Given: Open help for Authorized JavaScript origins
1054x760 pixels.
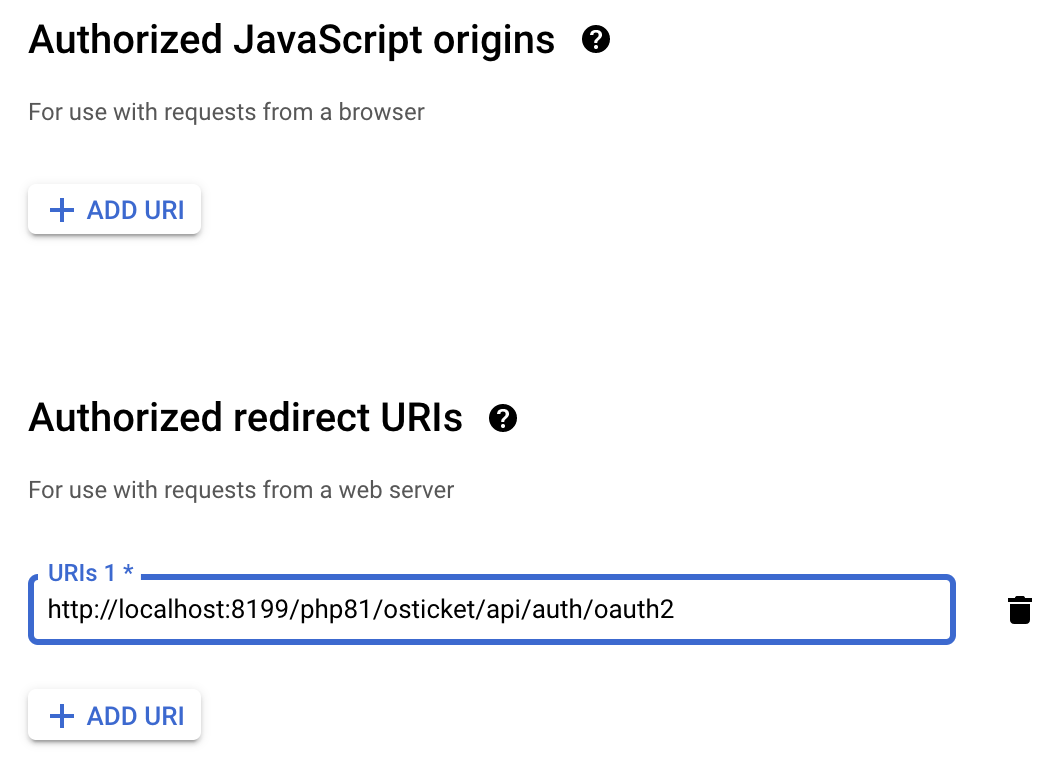Looking at the screenshot, I should click(596, 40).
